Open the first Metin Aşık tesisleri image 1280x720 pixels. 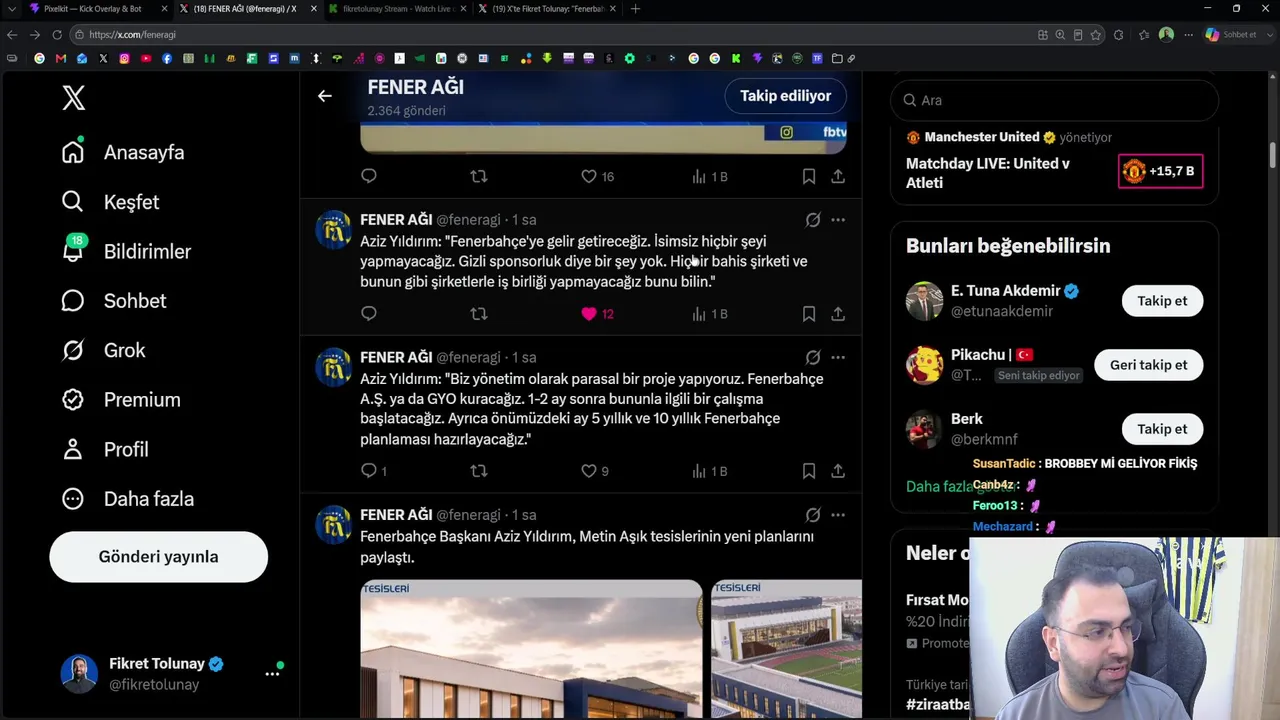531,649
